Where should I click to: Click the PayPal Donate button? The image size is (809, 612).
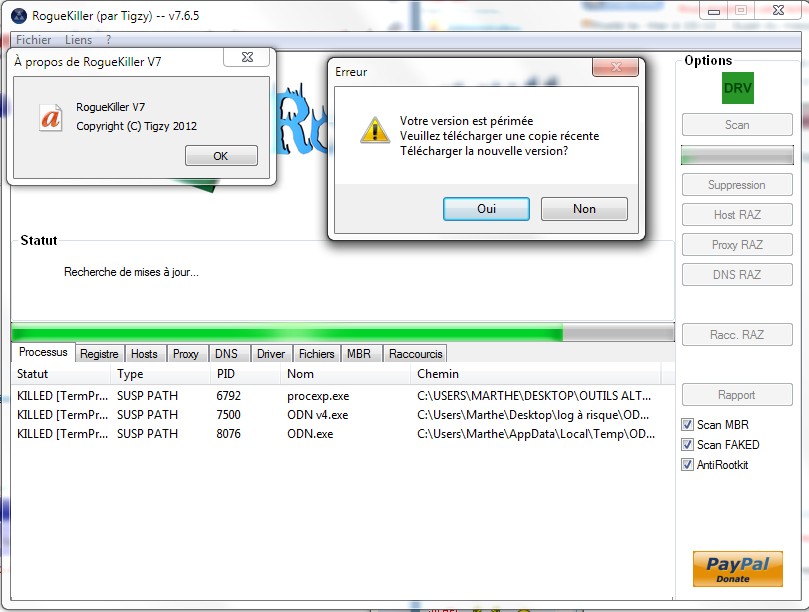(737, 569)
